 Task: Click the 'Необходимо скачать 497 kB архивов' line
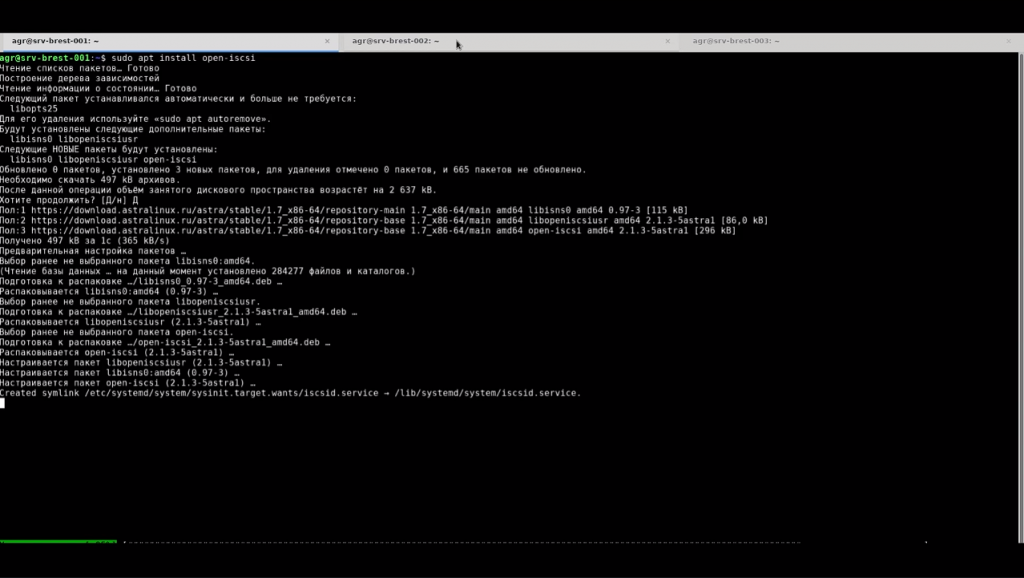(x=90, y=180)
